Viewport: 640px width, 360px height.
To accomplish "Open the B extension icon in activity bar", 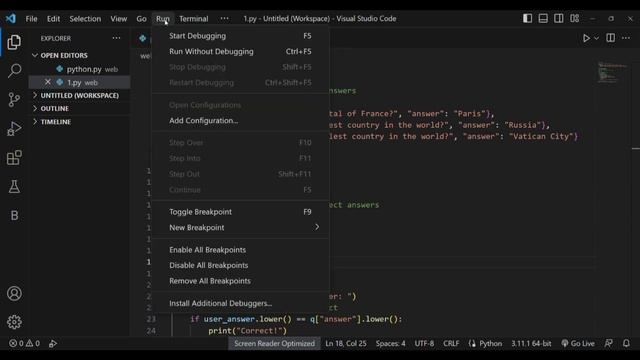I will [14, 216].
